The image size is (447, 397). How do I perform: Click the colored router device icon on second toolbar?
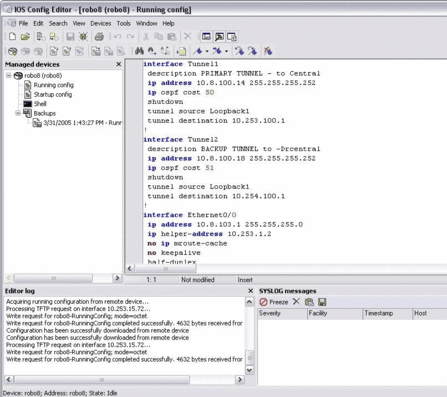[x=13, y=51]
